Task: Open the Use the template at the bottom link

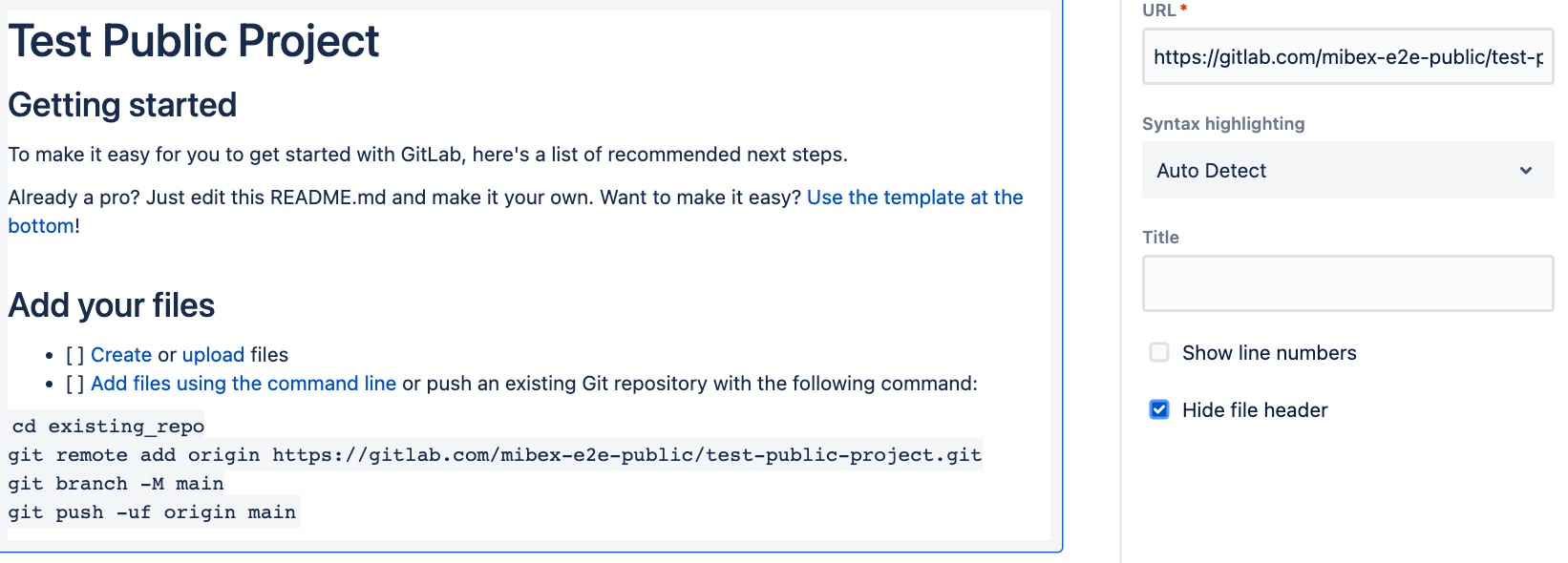Action: (914, 198)
